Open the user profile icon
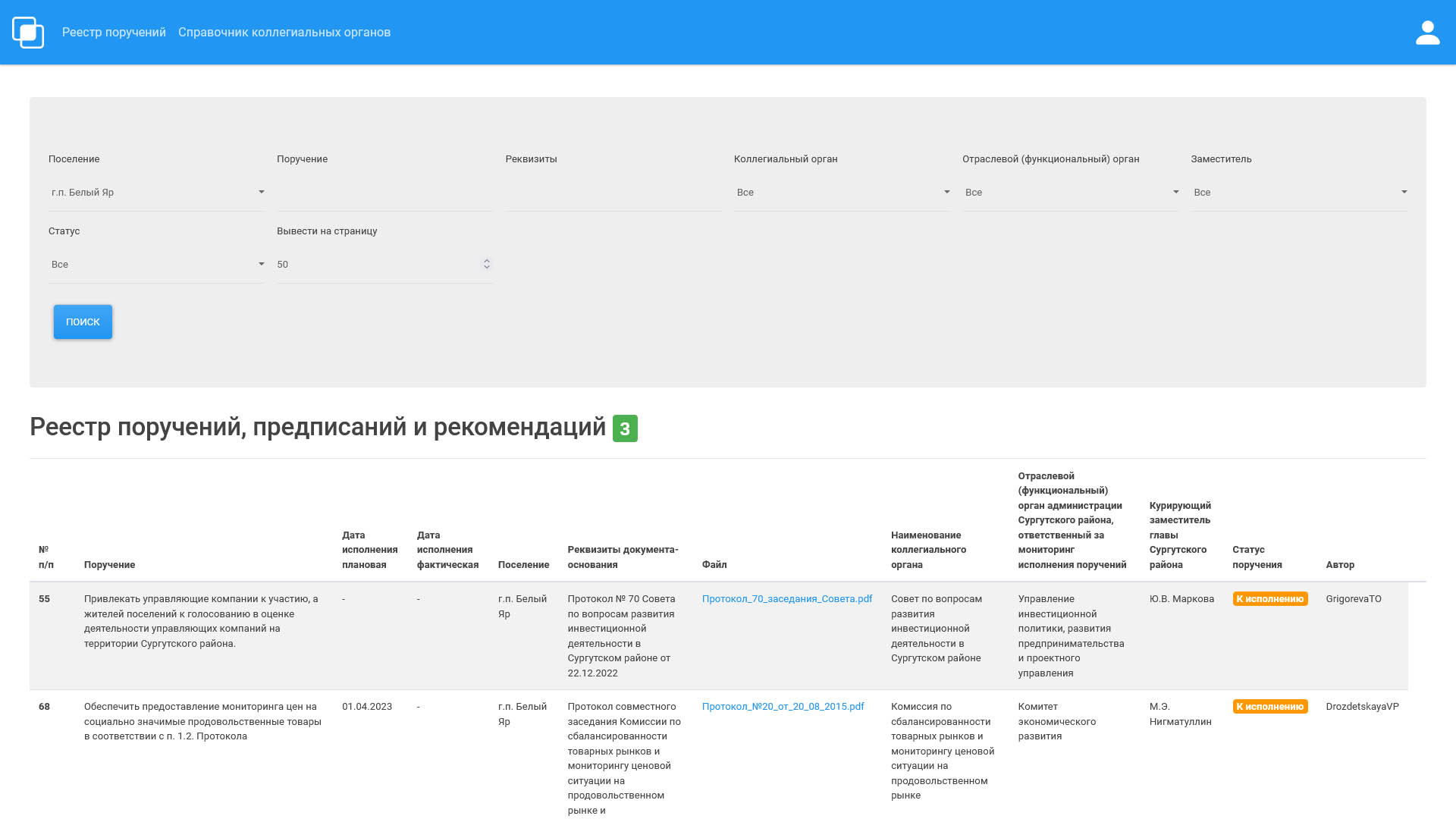Image resolution: width=1456 pixels, height=819 pixels. 1427,33
